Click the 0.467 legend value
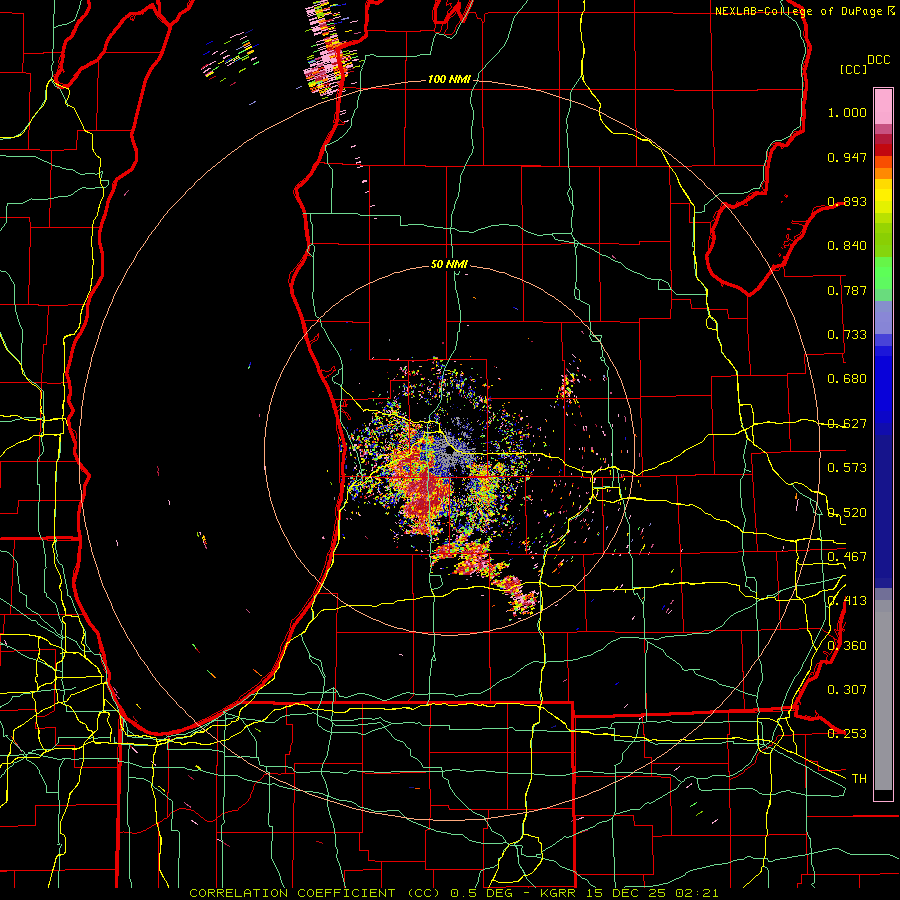Viewport: 900px width, 900px height. coord(847,557)
